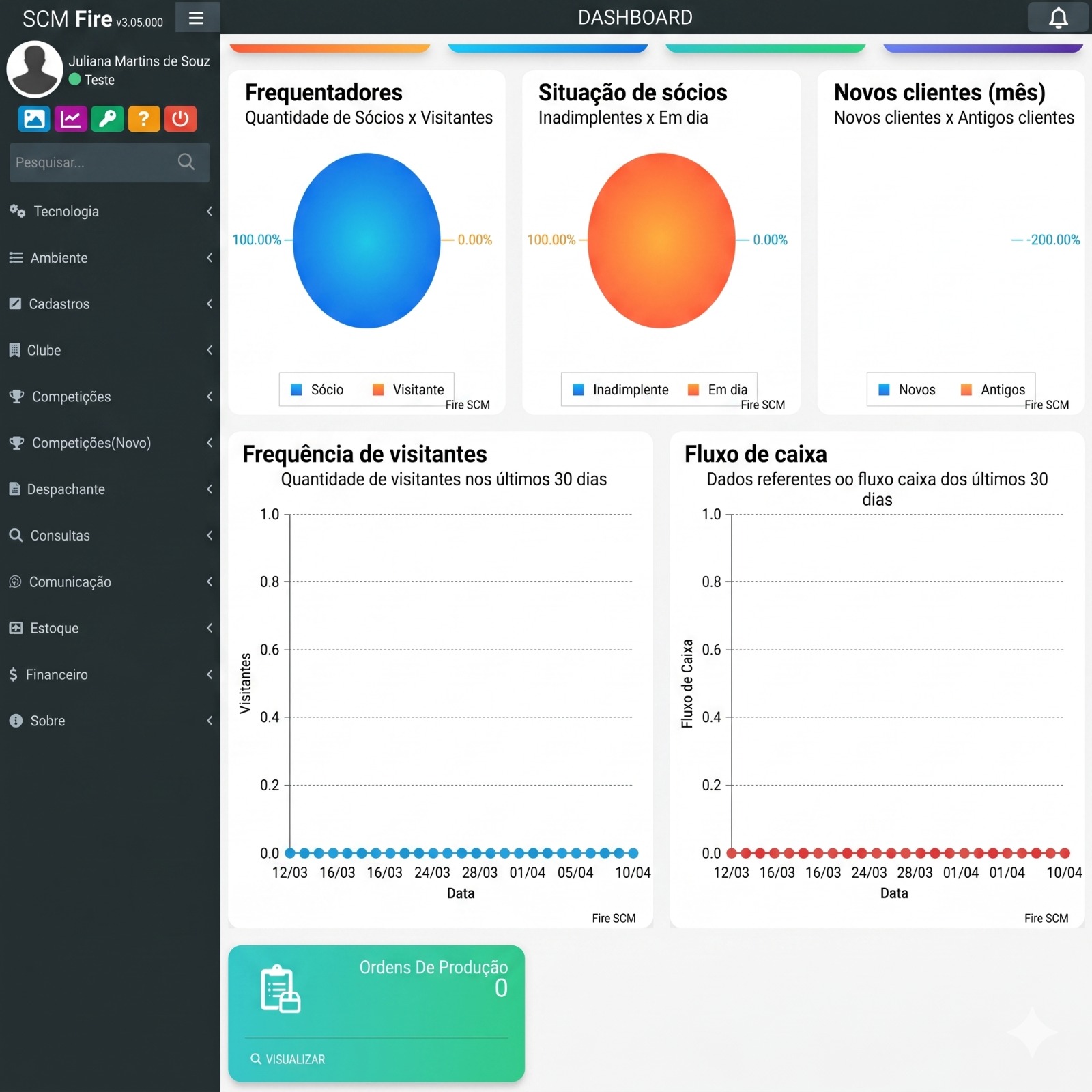
Task: Toggle the Sócio legend entry
Action: (317, 390)
